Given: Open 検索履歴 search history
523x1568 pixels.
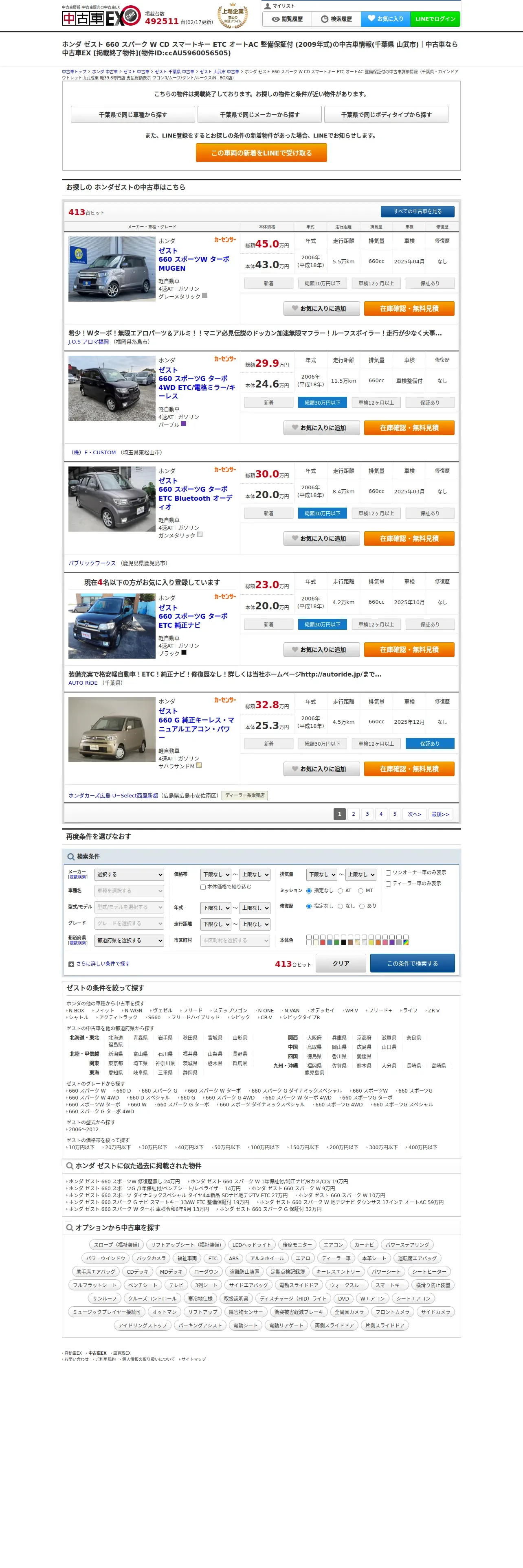Looking at the screenshot, I should tap(336, 19).
